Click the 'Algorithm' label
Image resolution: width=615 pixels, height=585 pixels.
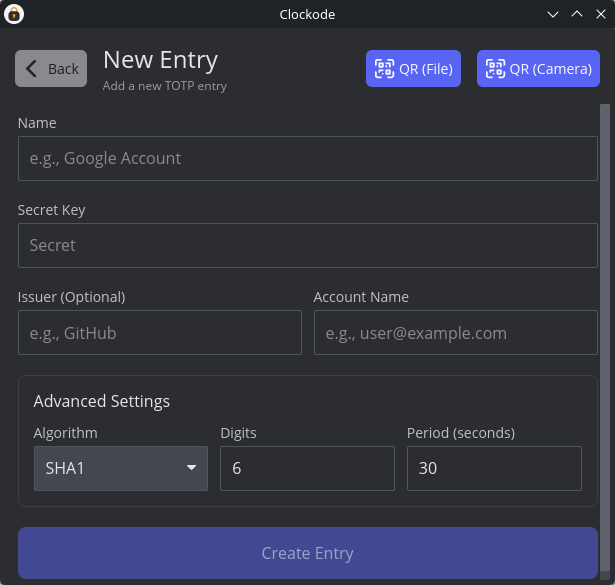[66, 433]
